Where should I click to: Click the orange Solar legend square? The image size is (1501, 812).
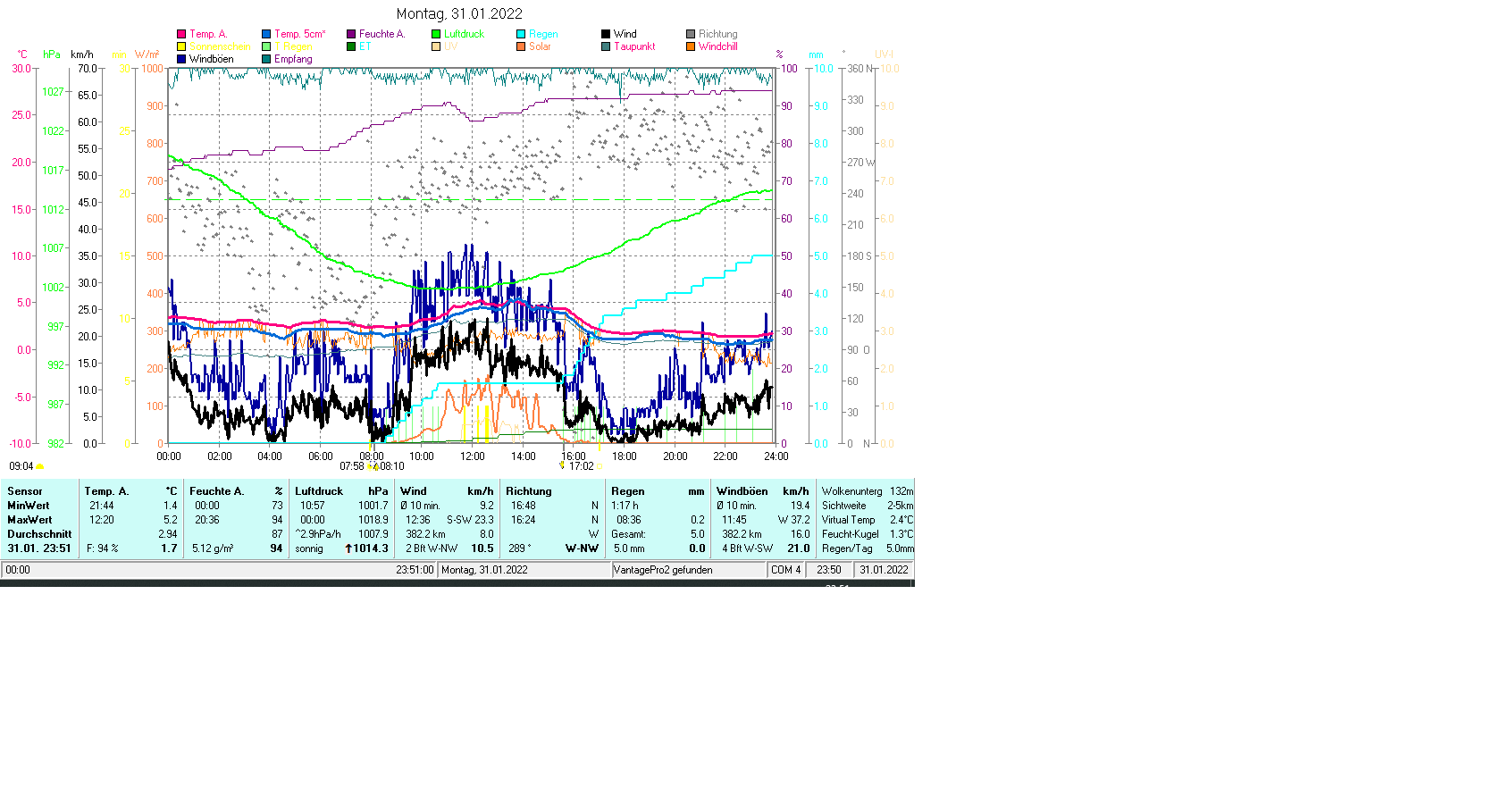pos(521,46)
